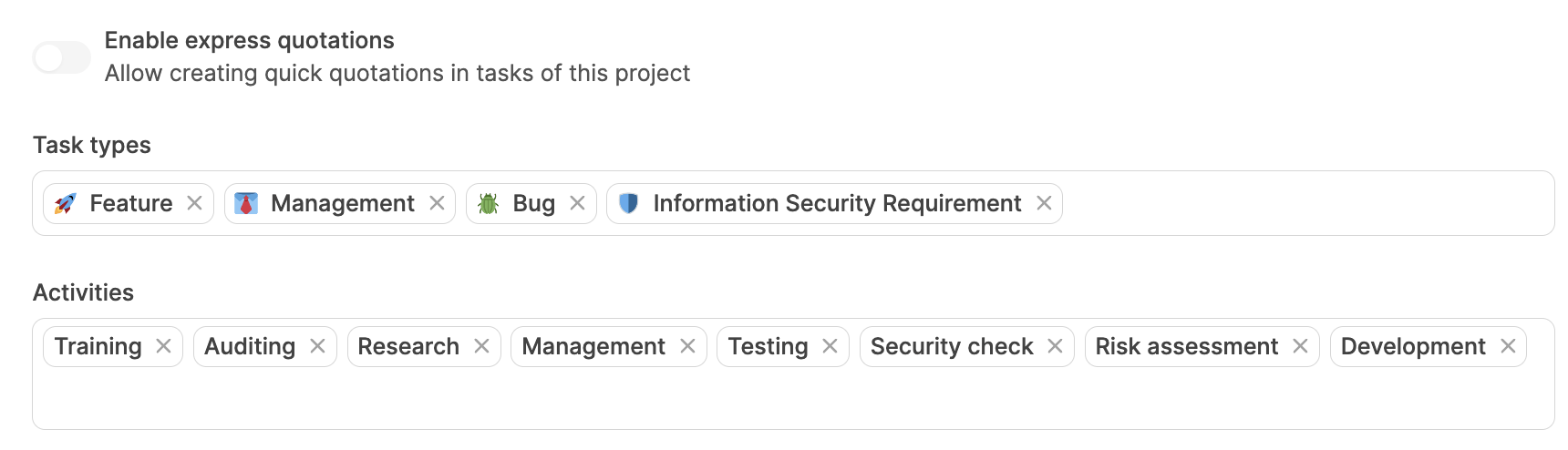Click empty space in Task types field
Screen dimensions: 1568x450
[1304, 203]
